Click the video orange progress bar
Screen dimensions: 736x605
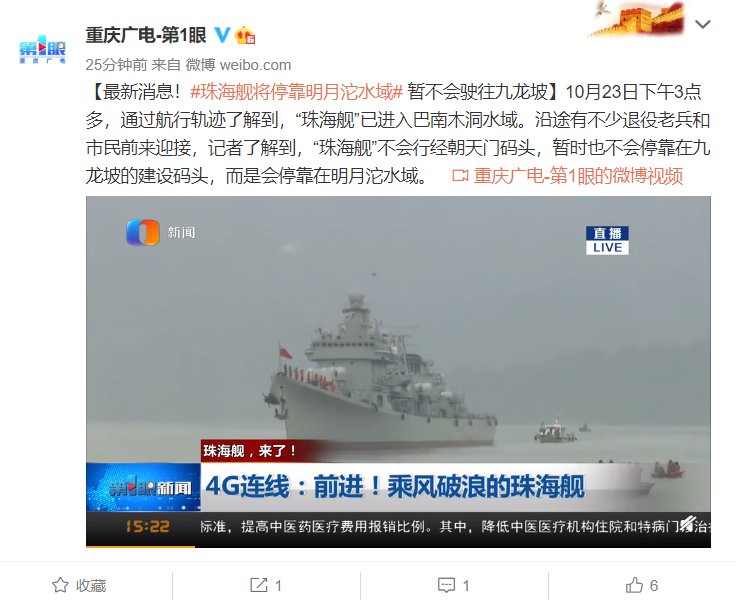coord(140,546)
